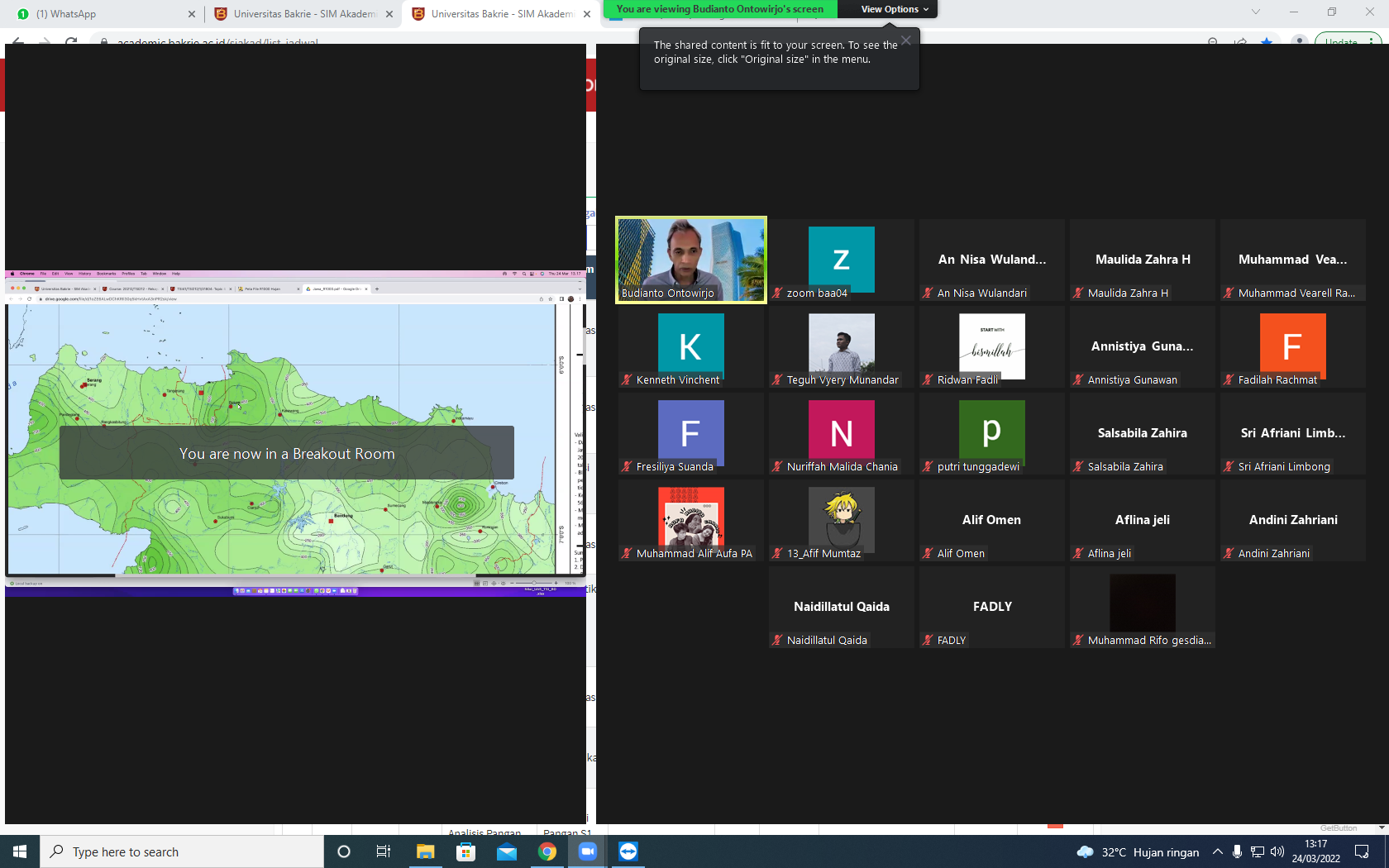Click the green 'You are viewing' screen banner
Screen dimensions: 1389x868
(x=720, y=9)
